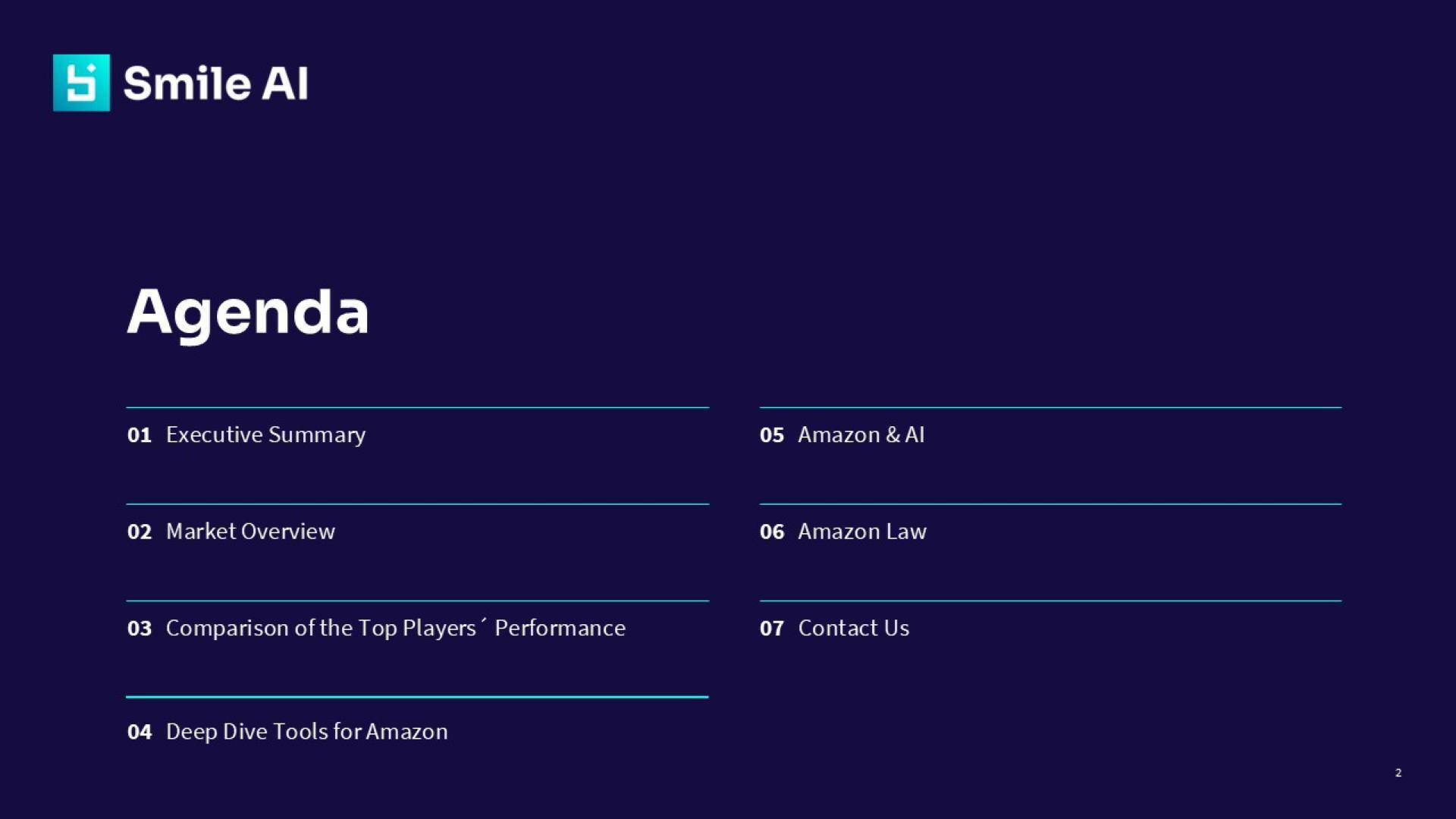Click the Smile AI brand name text

click(x=216, y=83)
